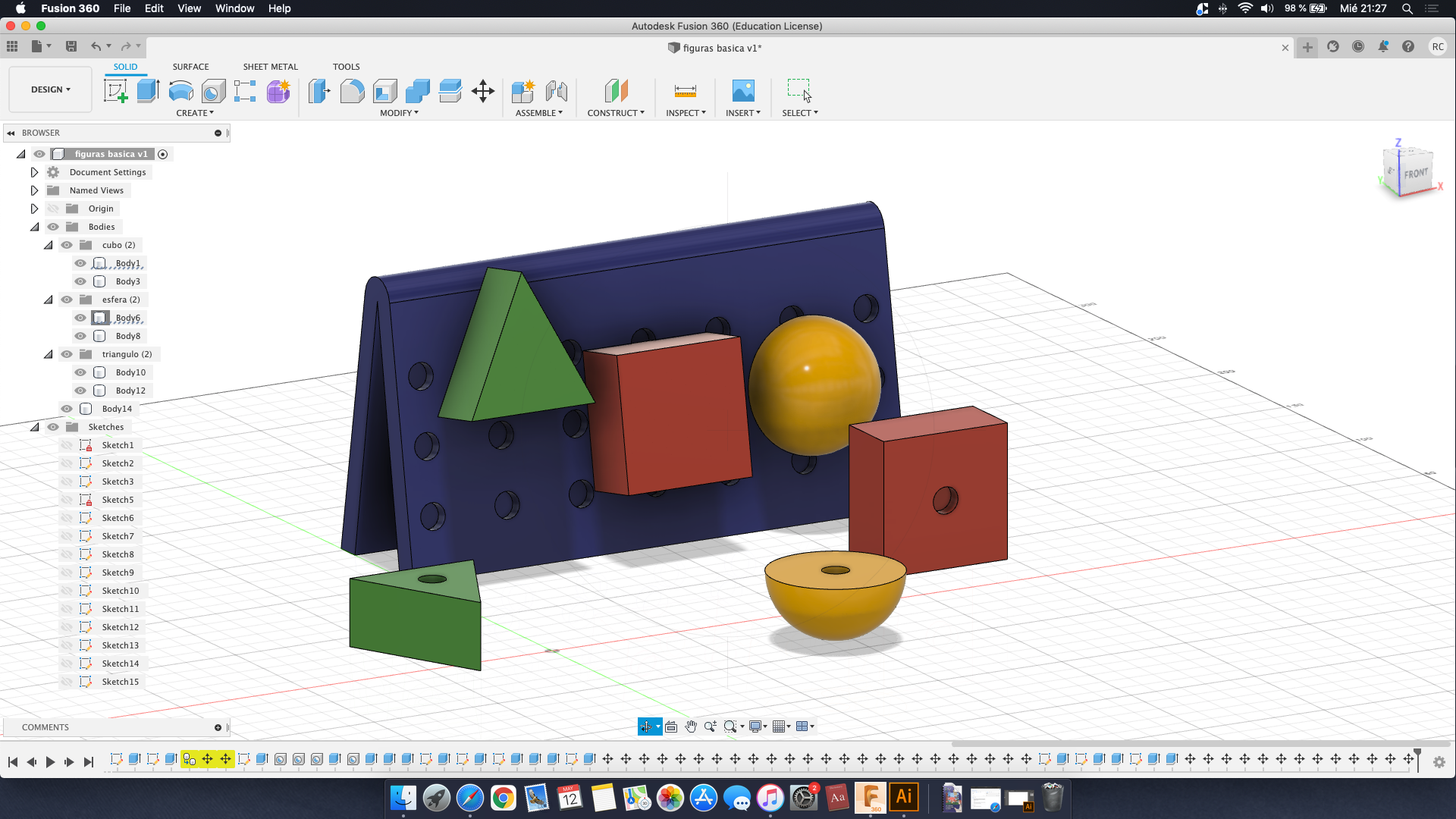The image size is (1456, 819).
Task: Open the Window menu
Action: (x=234, y=8)
